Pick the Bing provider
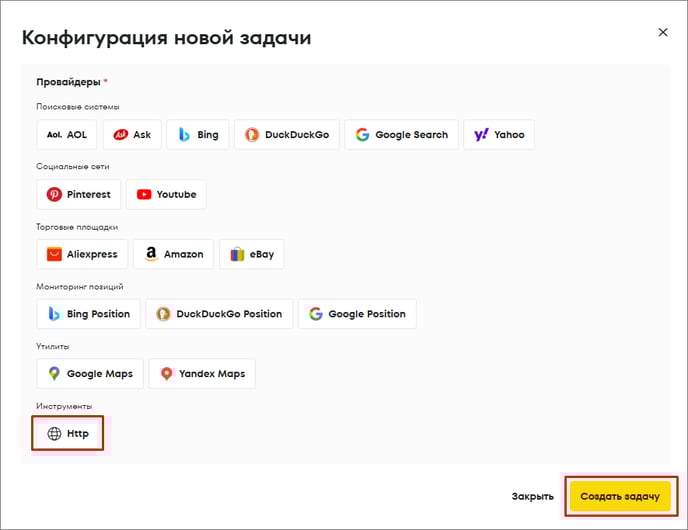The width and height of the screenshot is (688, 530). pyautogui.click(x=198, y=135)
